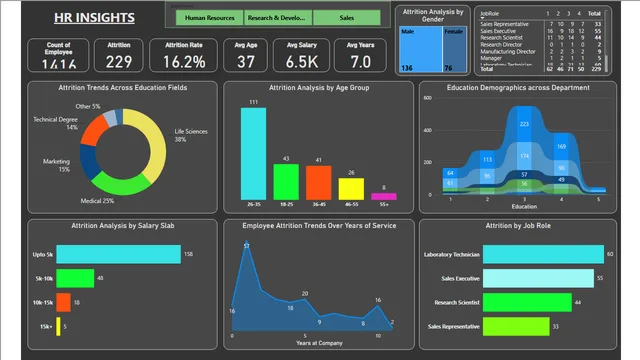This screenshot has width=640, height=360.
Task: Click the Total column header in matrix
Action: point(594,13)
